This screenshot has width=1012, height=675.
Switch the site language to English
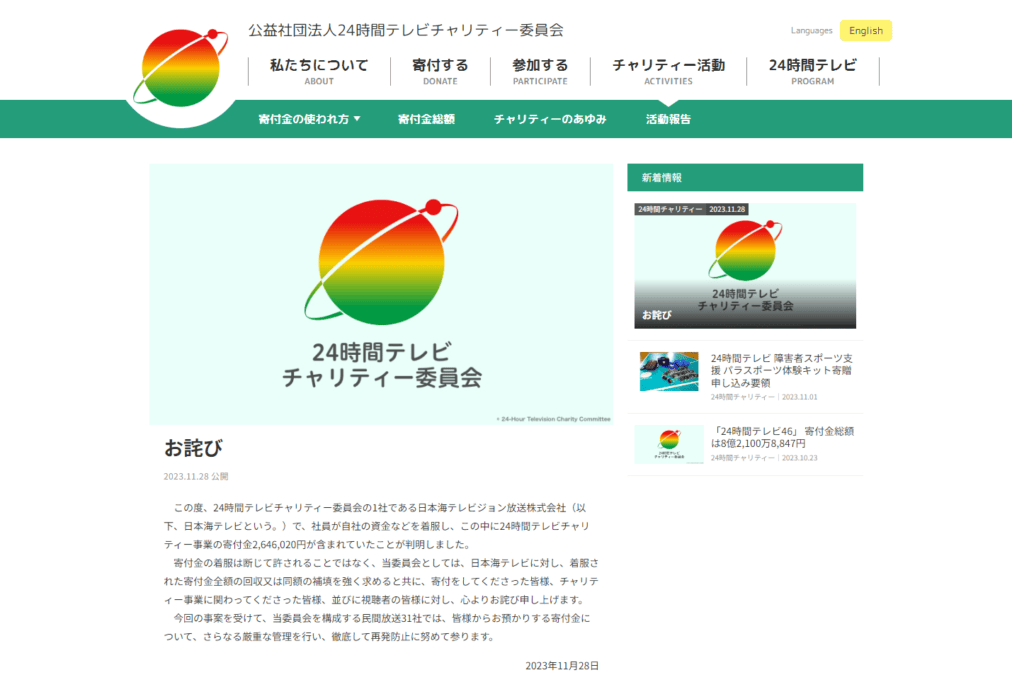[x=864, y=30]
